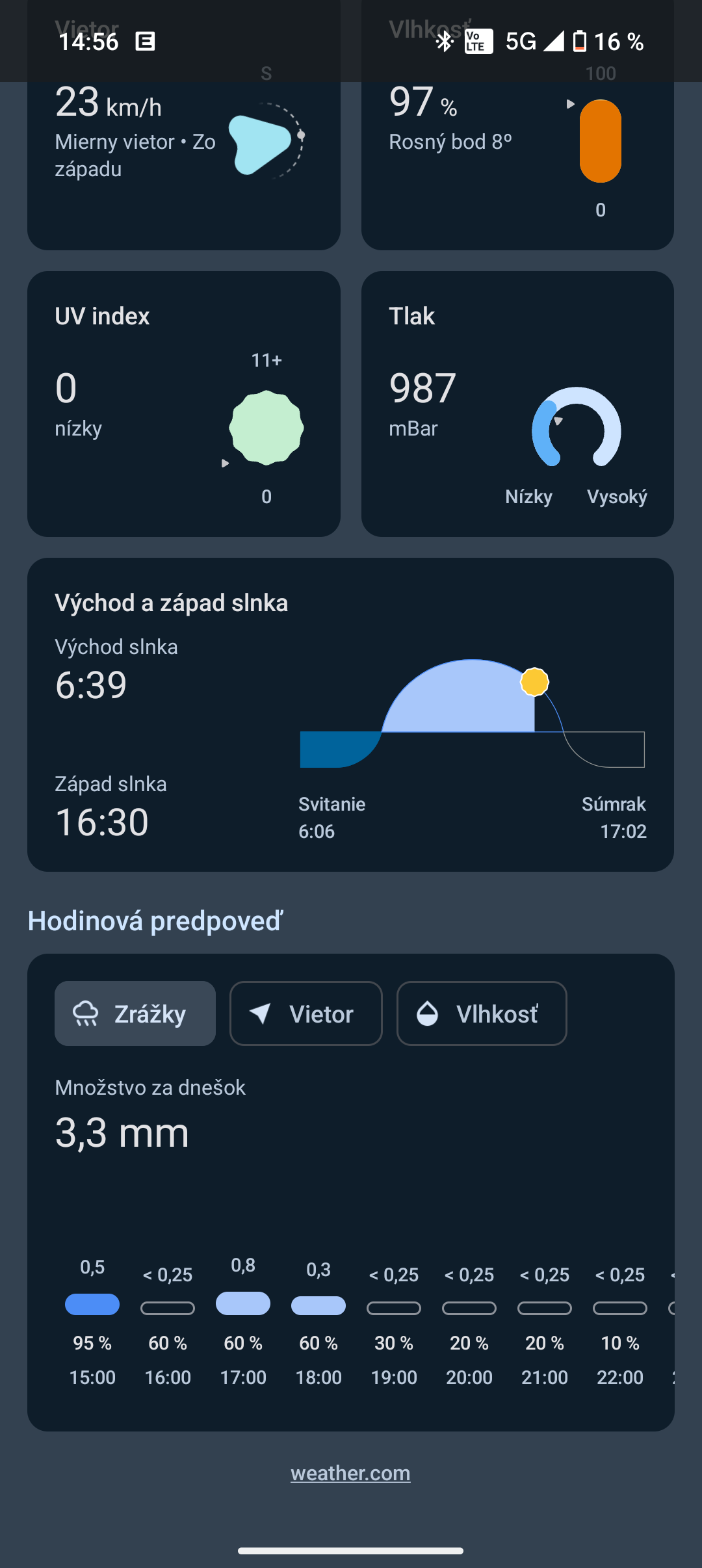This screenshot has height=1568, width=702.
Task: Tap the 17:00 precipitation bar showing 0,8
Action: [243, 1303]
